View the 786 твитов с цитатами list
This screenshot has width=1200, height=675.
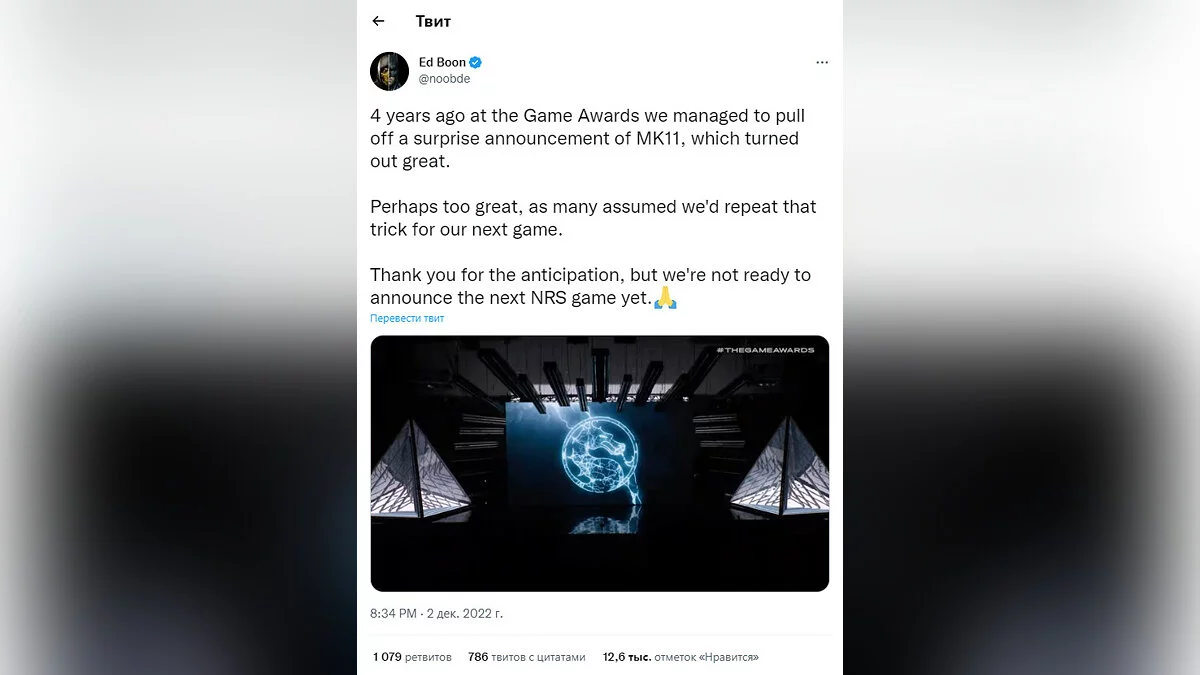pyautogui.click(x=526, y=657)
